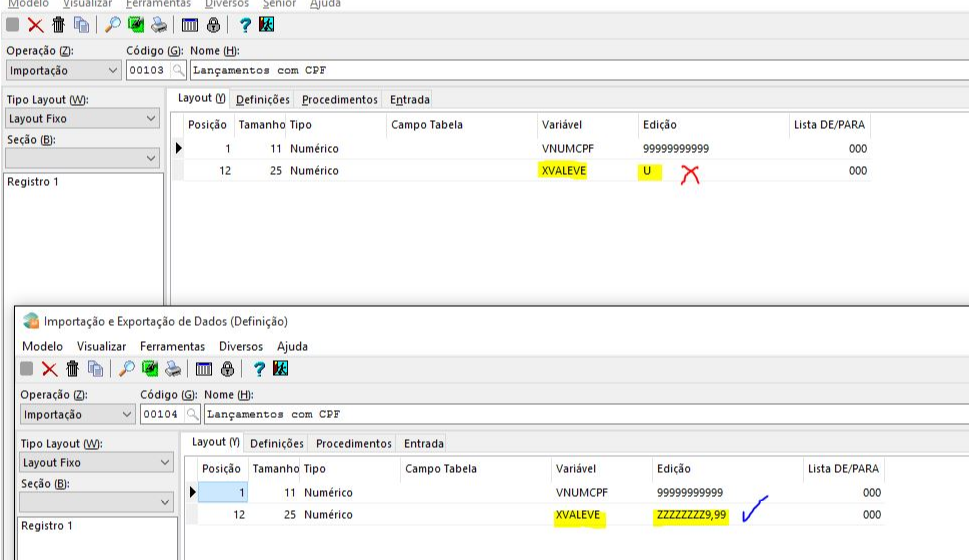Open the Operação dropdown in the top window
Screen dimensions: 969x560
[x=111, y=71]
